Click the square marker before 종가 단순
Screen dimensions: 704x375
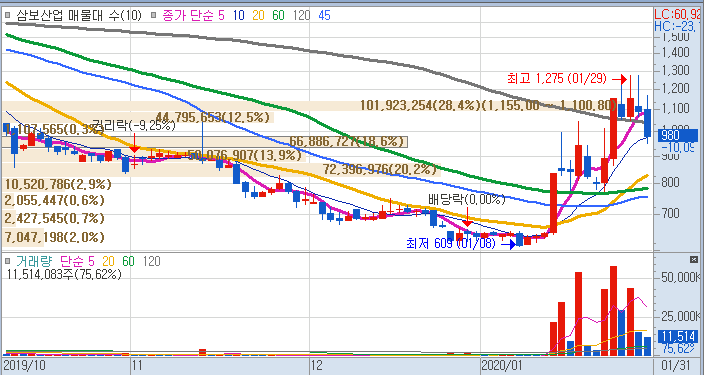tap(154, 15)
